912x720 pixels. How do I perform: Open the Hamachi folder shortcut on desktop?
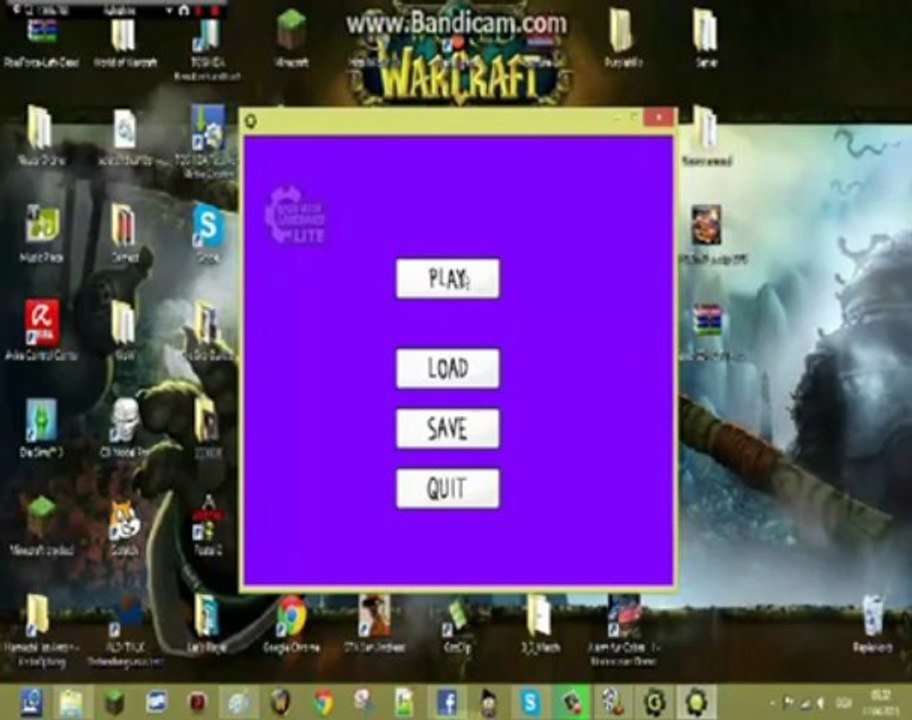(41, 630)
